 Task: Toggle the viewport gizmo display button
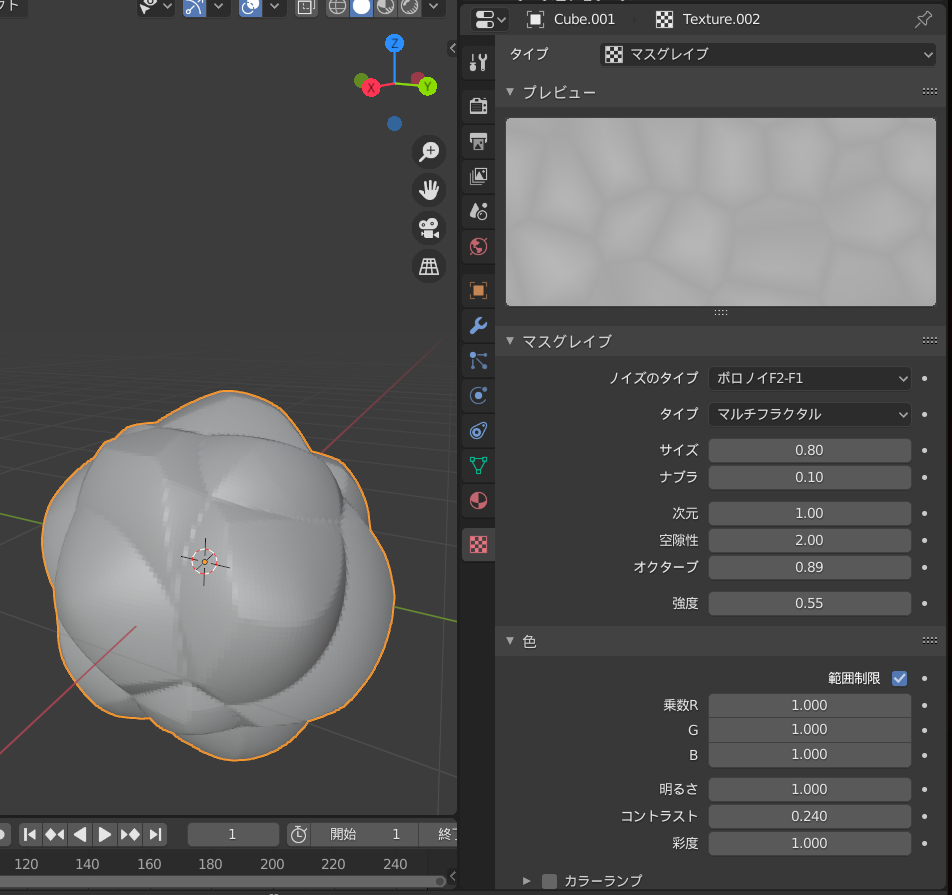[x=194, y=7]
